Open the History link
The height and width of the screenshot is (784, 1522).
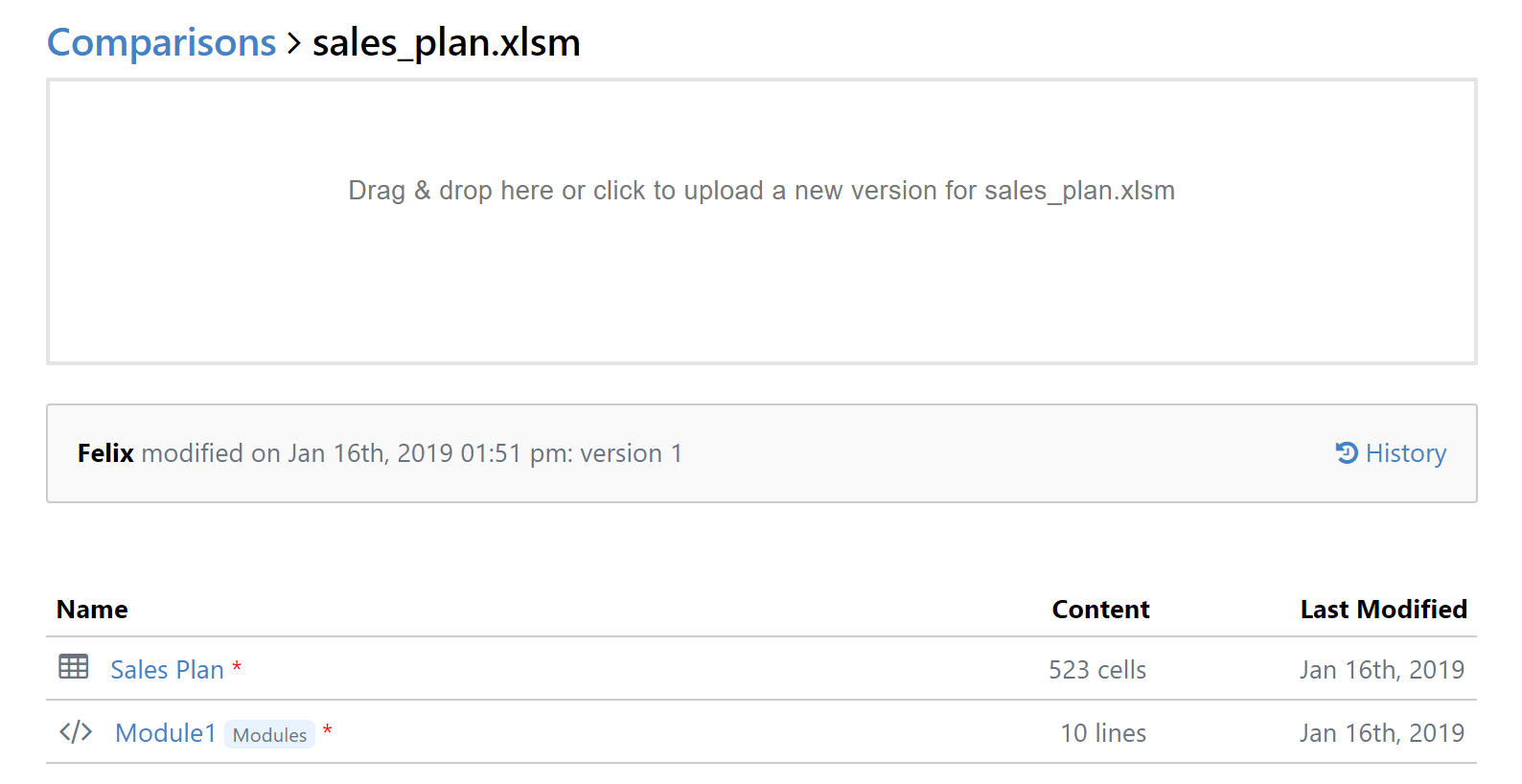tap(1405, 453)
